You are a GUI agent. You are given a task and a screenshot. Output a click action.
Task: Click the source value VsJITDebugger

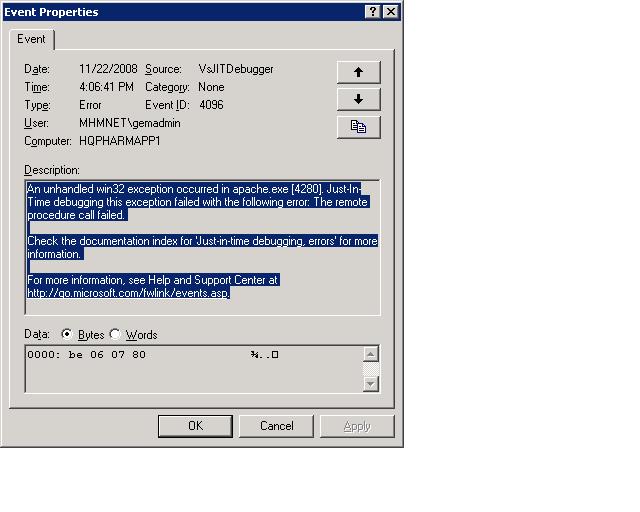(236, 69)
